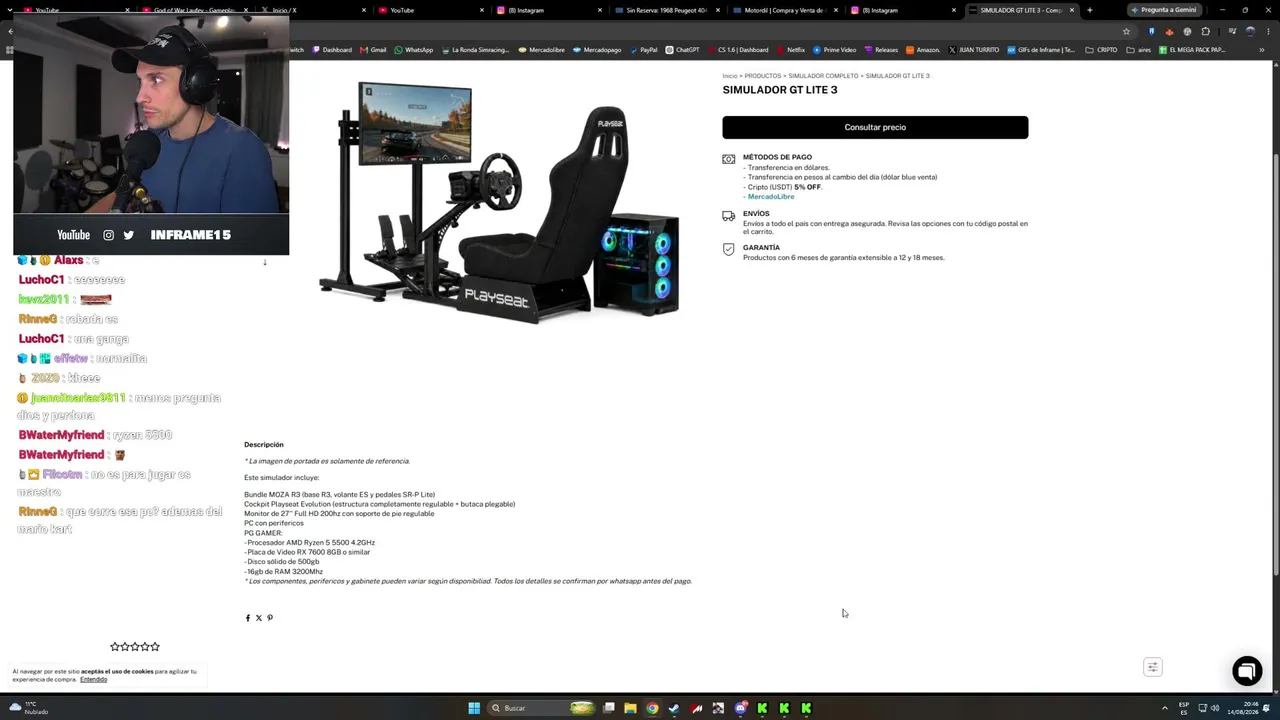This screenshot has height=720, width=1280.
Task: Open the Dashboard bookmark next to Gmail
Action: [332, 50]
